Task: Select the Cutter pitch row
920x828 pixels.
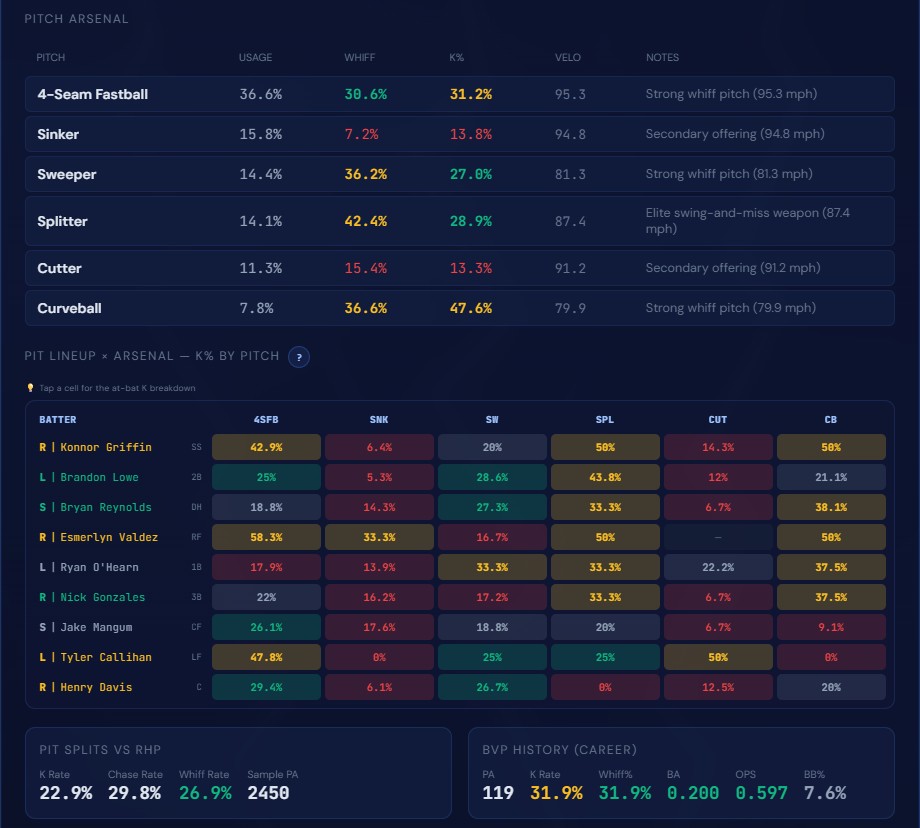Action: pyautogui.click(x=459, y=268)
